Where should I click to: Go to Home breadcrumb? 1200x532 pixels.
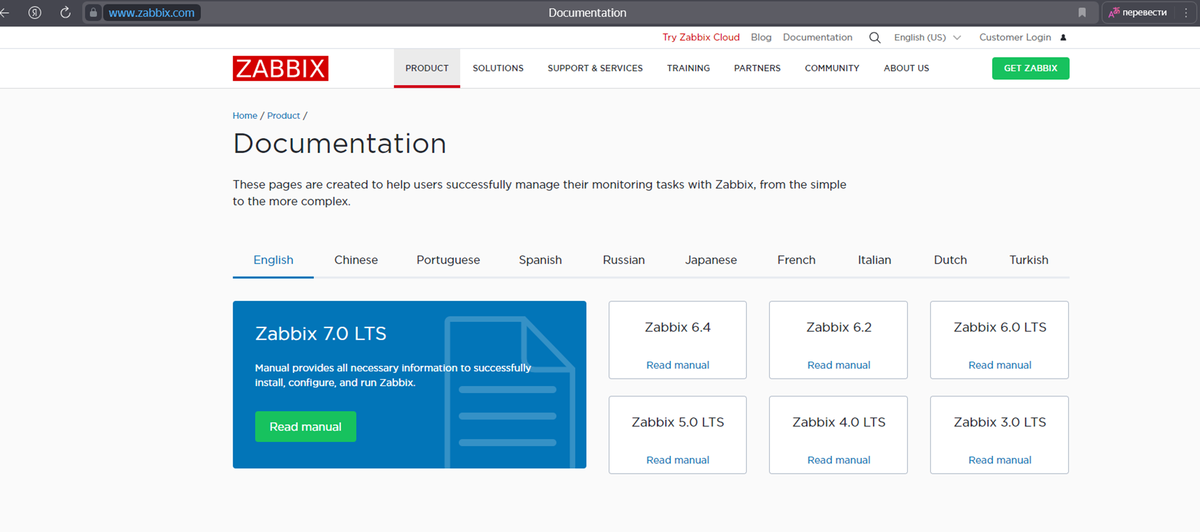[245, 116]
